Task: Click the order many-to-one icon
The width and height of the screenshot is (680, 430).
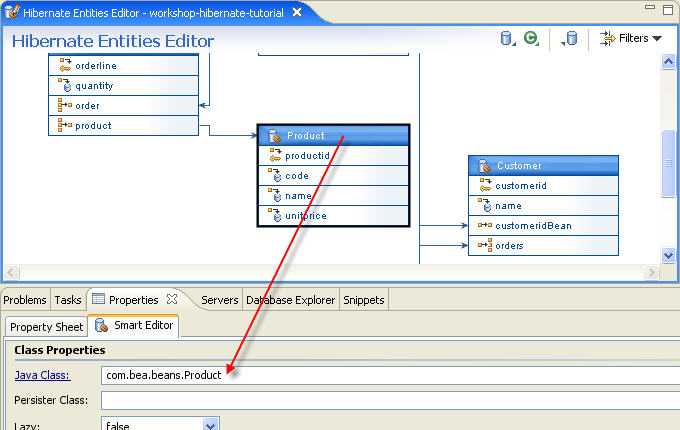Action: 65,105
